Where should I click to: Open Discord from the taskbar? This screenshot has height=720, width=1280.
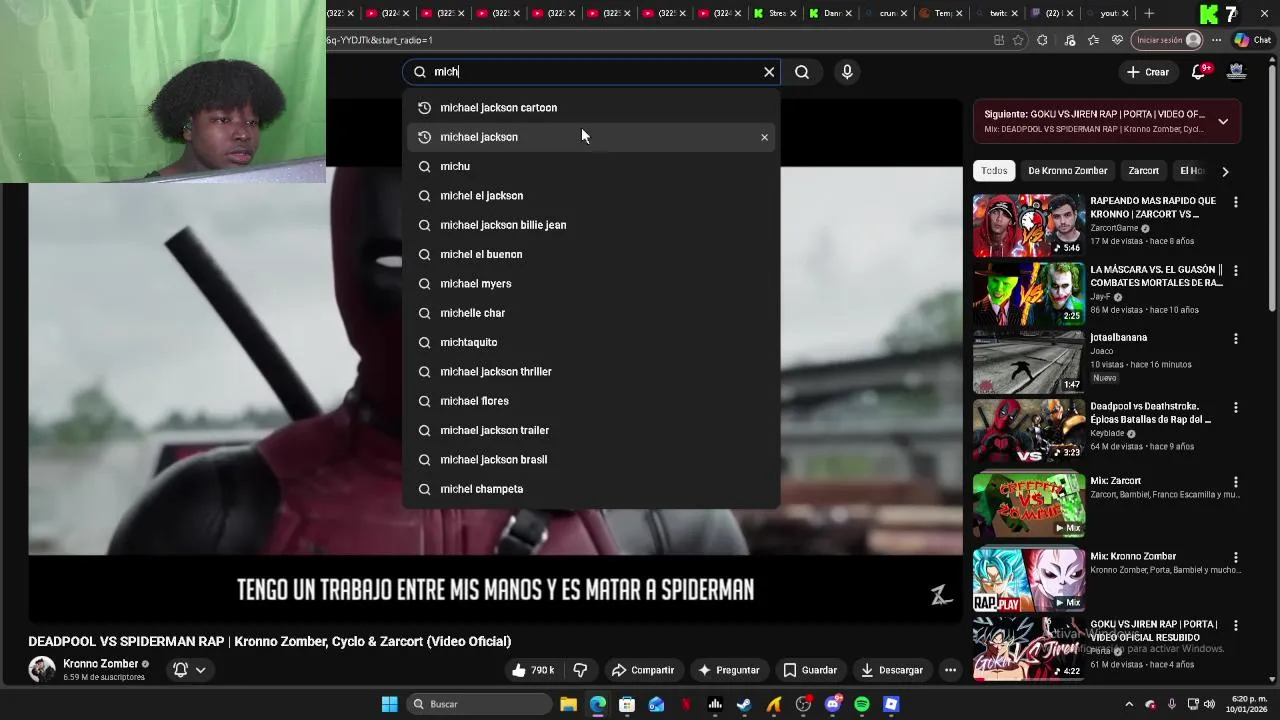[x=833, y=704]
